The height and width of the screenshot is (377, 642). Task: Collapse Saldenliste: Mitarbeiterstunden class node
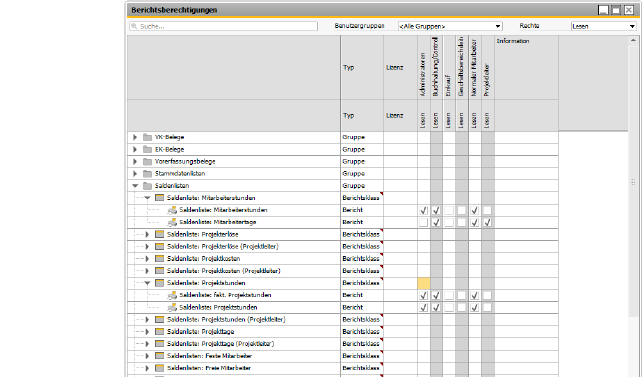click(x=147, y=198)
